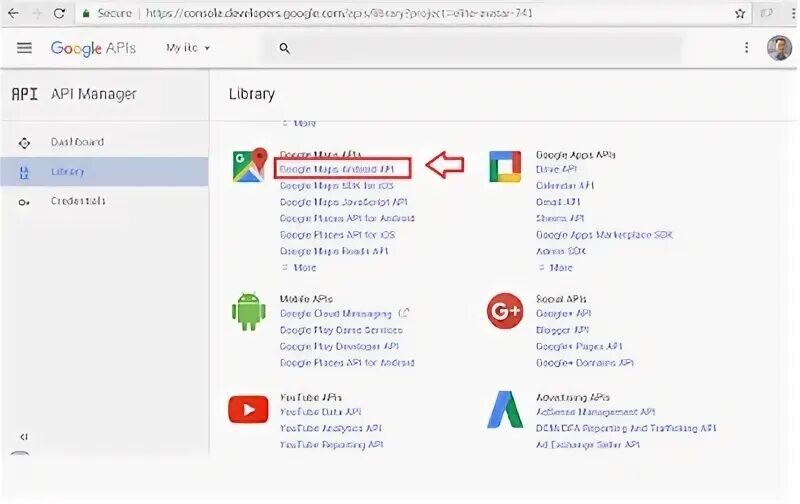Screen dimensions: 800x504
Task: Open Places API for Android under Mobile APIs
Action: tap(347, 363)
